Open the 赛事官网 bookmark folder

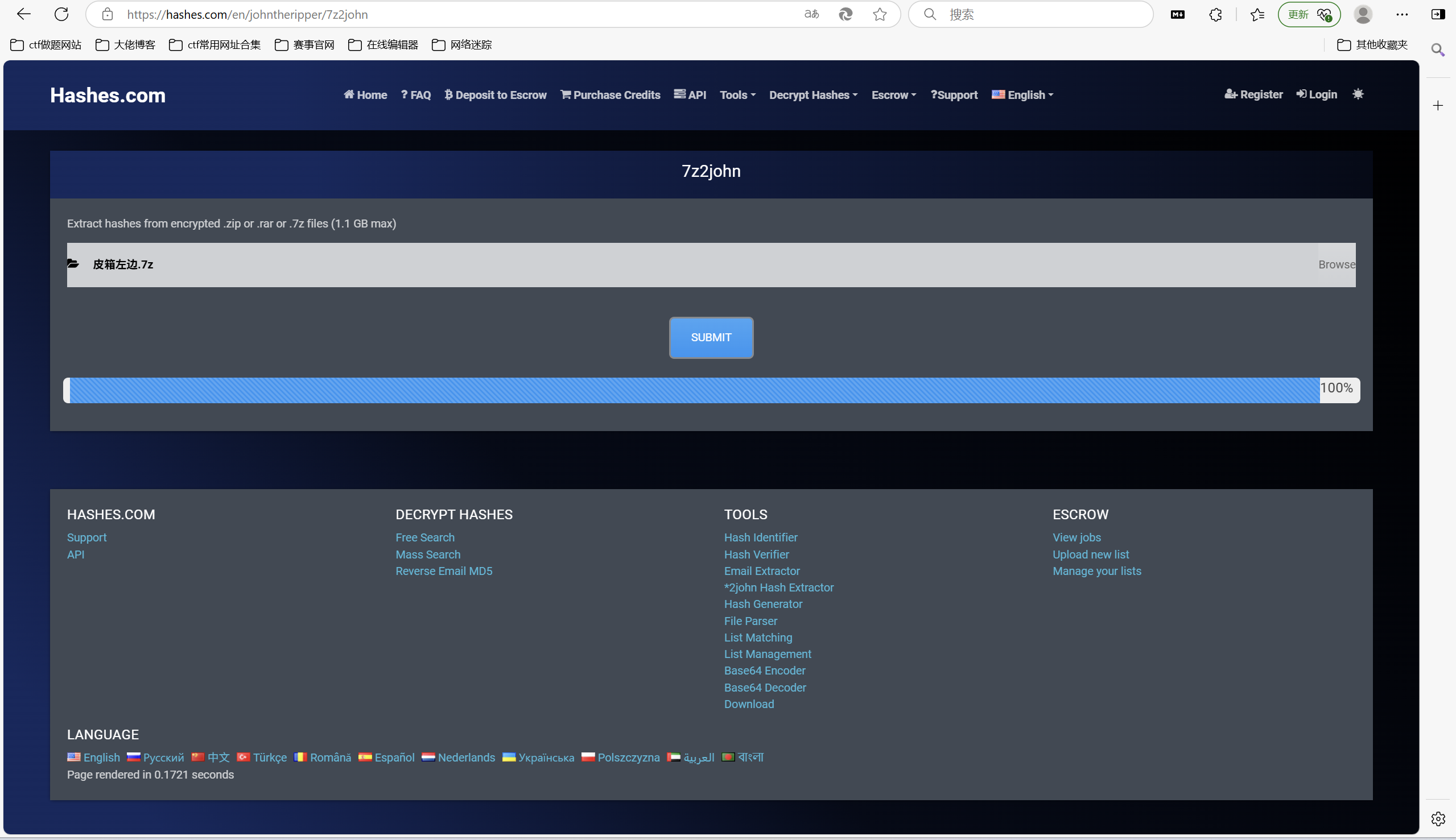pos(305,44)
